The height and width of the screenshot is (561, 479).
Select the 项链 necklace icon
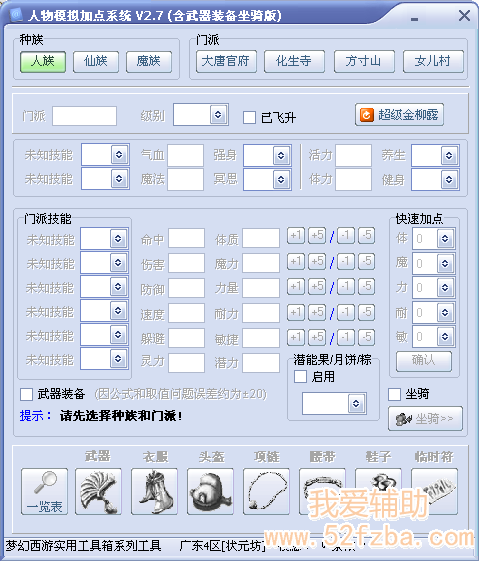point(266,491)
